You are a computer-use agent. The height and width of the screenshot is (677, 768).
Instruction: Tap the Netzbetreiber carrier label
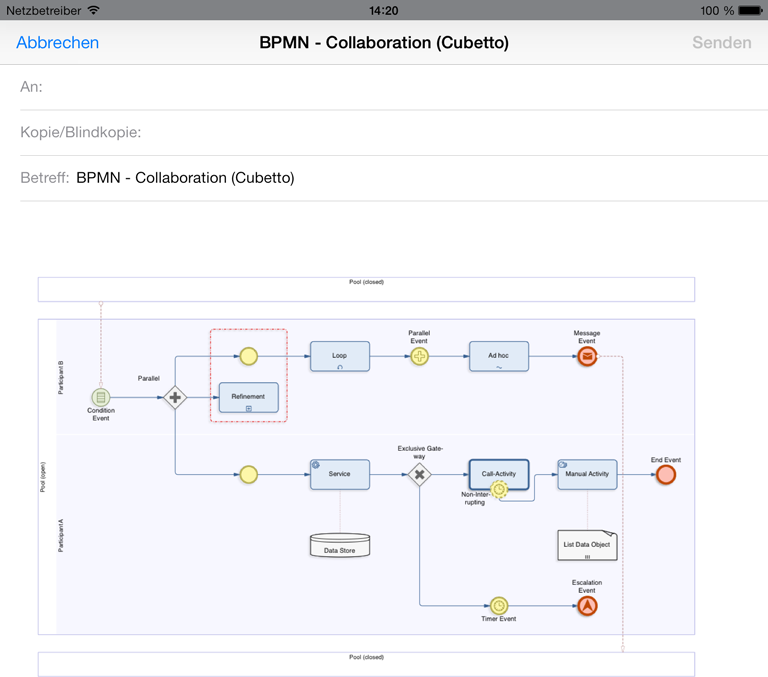(43, 10)
